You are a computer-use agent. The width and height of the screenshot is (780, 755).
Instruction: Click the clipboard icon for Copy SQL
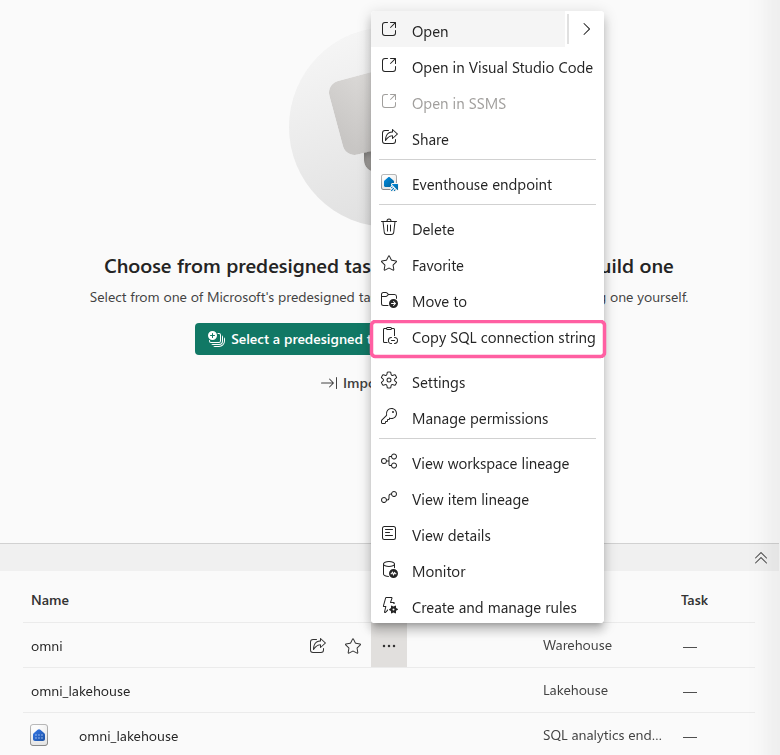tap(390, 336)
